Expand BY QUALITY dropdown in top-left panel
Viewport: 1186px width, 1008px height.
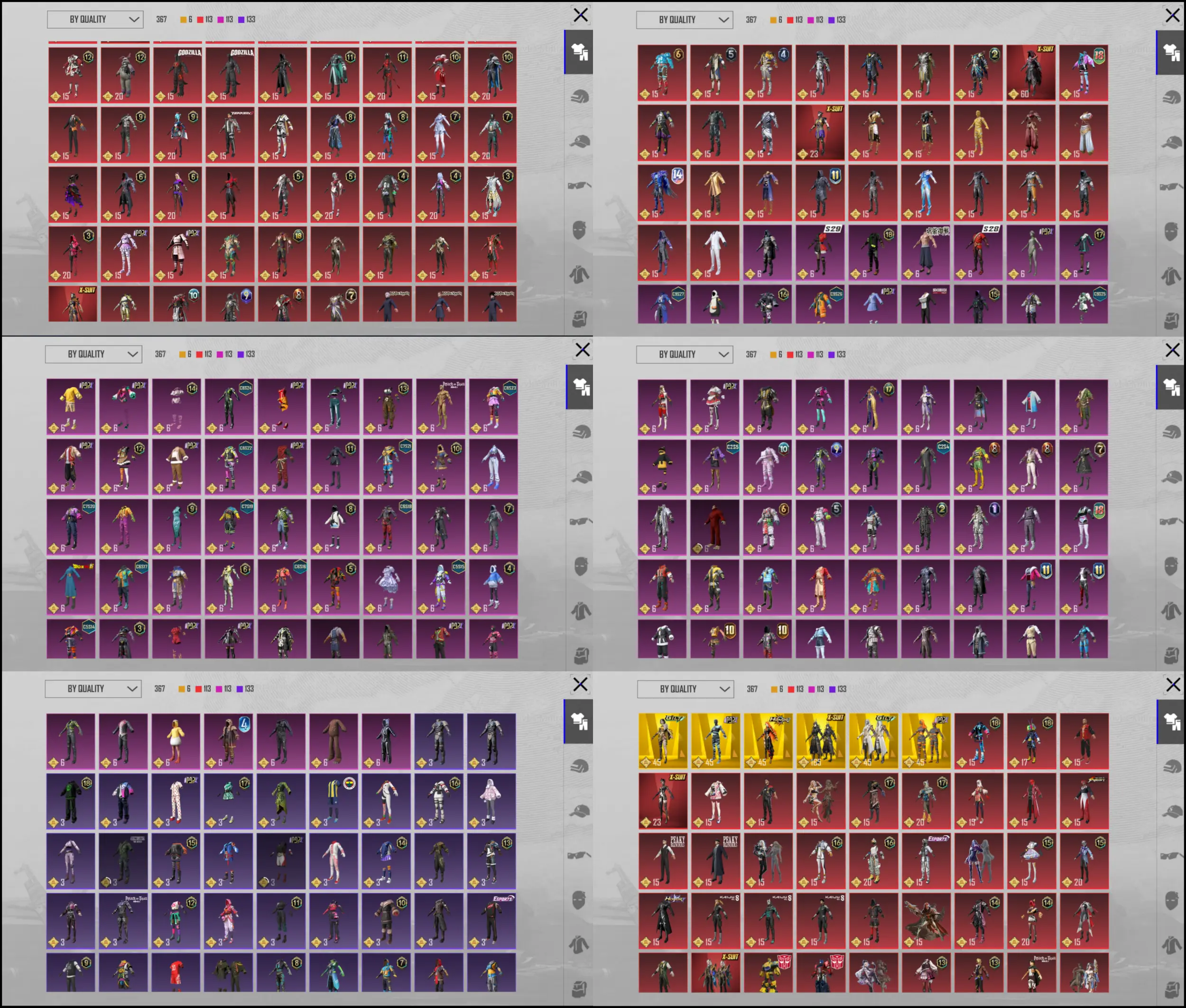point(95,19)
